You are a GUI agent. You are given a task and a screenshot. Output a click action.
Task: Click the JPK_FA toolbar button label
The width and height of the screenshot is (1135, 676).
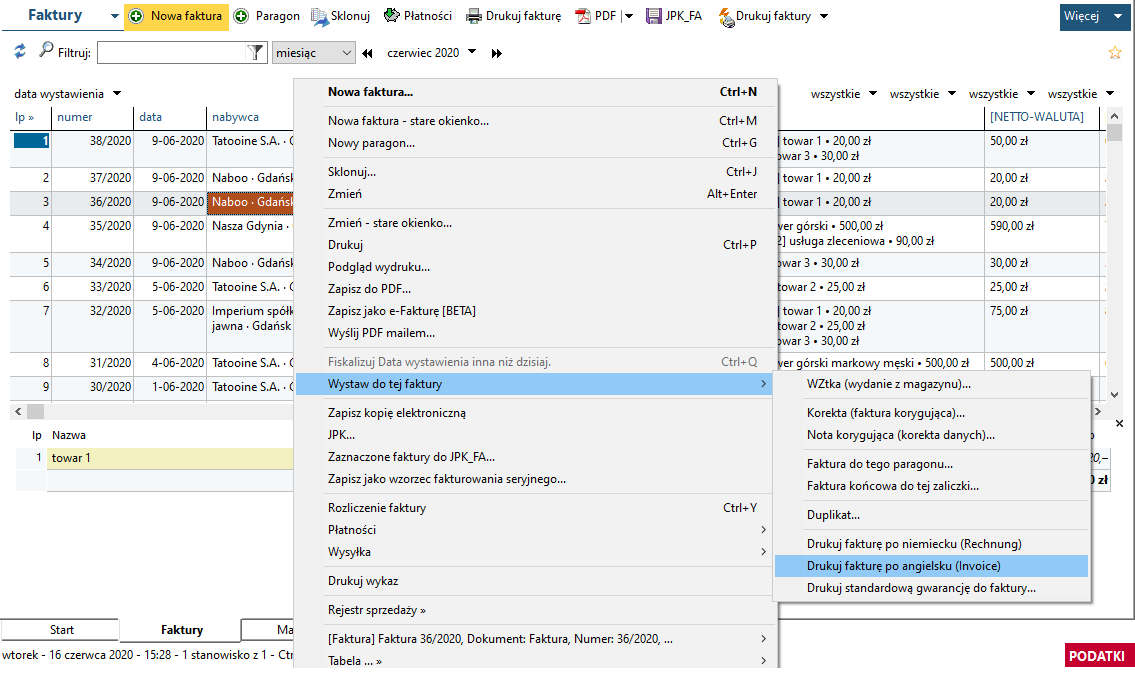pos(684,16)
